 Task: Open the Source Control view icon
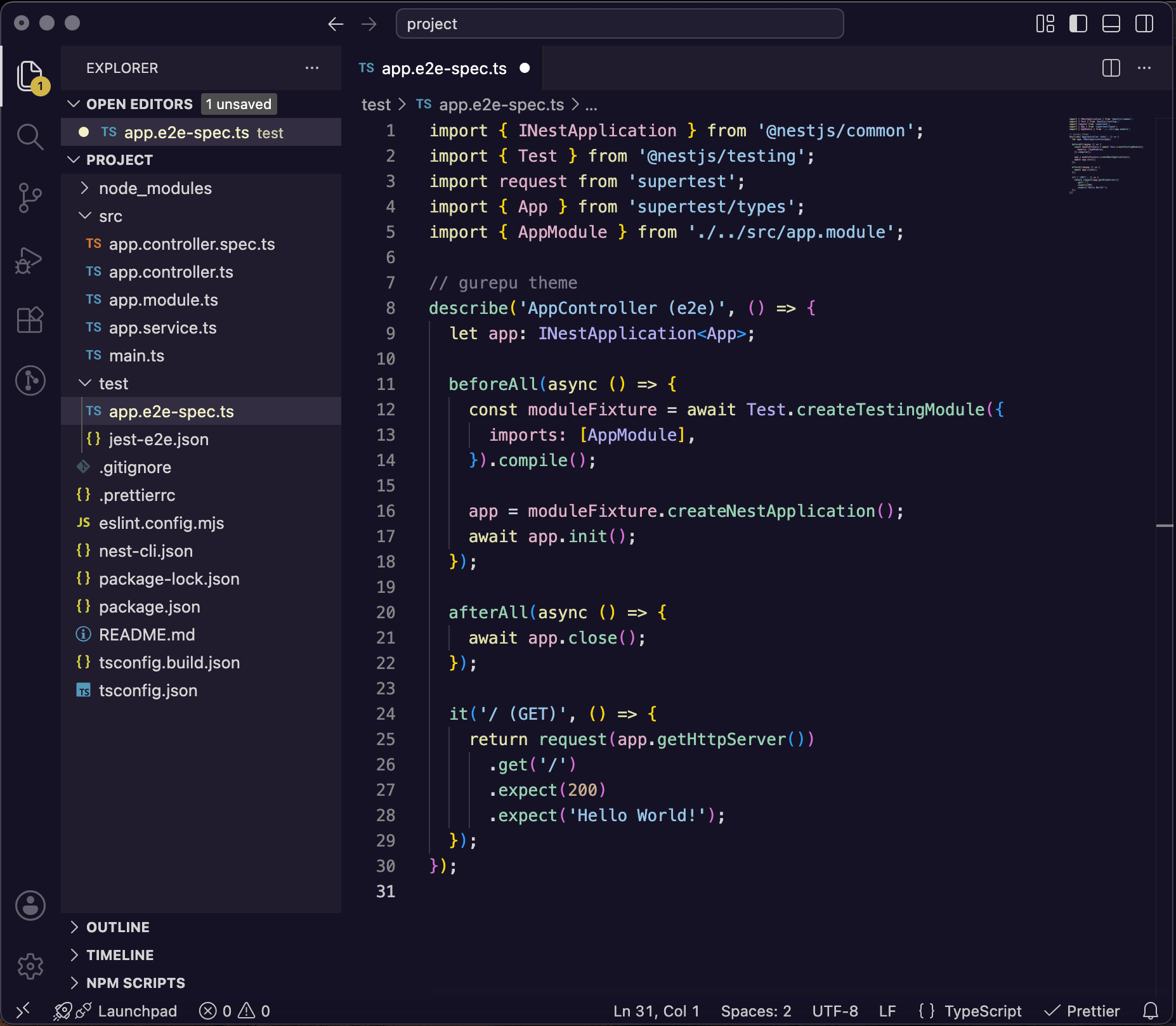(x=30, y=198)
